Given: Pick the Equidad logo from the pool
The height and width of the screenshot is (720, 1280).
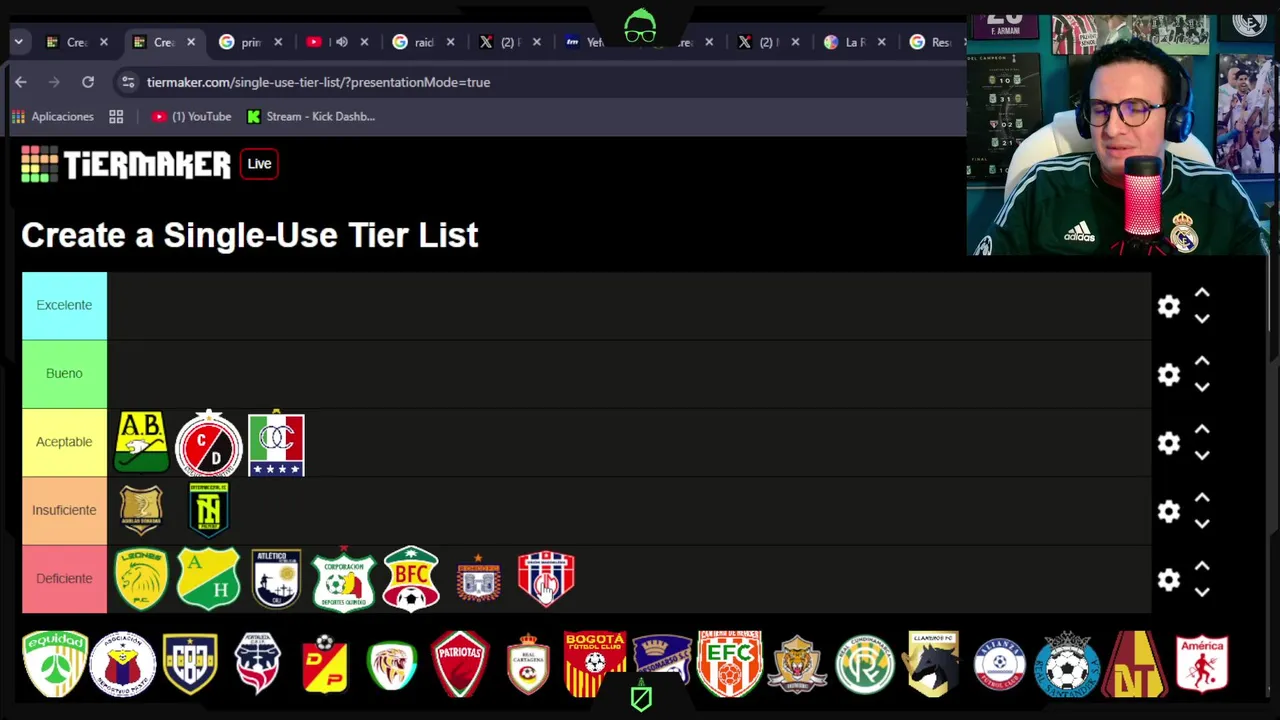Looking at the screenshot, I should 55,663.
